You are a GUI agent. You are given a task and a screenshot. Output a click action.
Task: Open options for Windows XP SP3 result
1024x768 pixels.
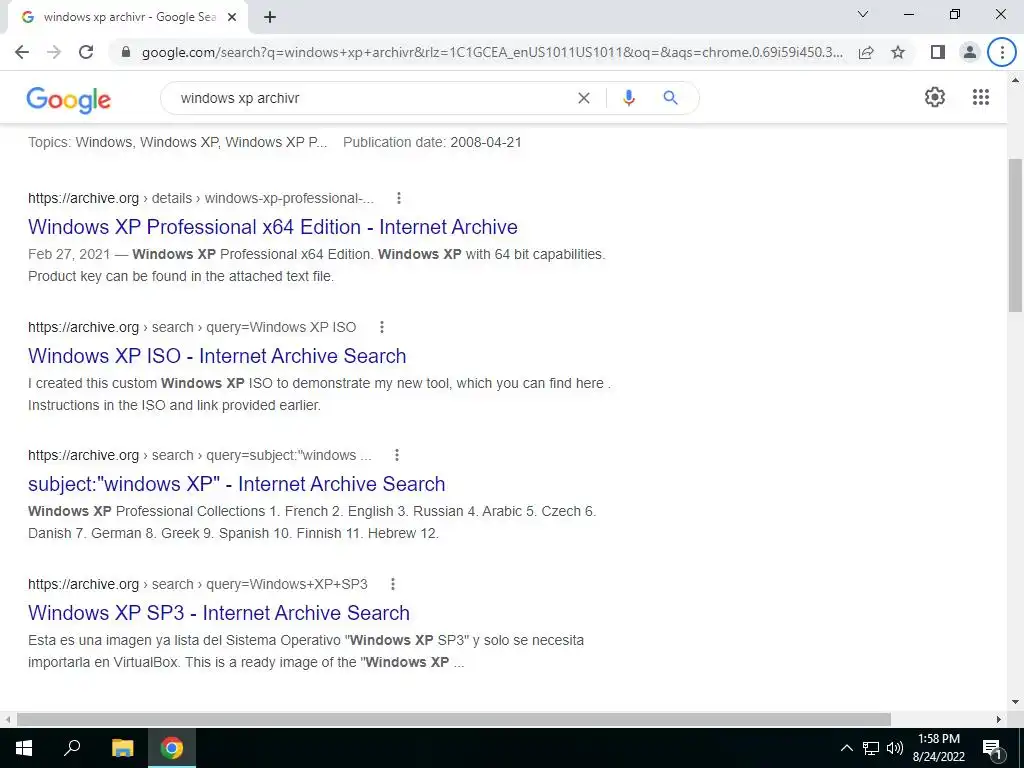pyautogui.click(x=392, y=584)
